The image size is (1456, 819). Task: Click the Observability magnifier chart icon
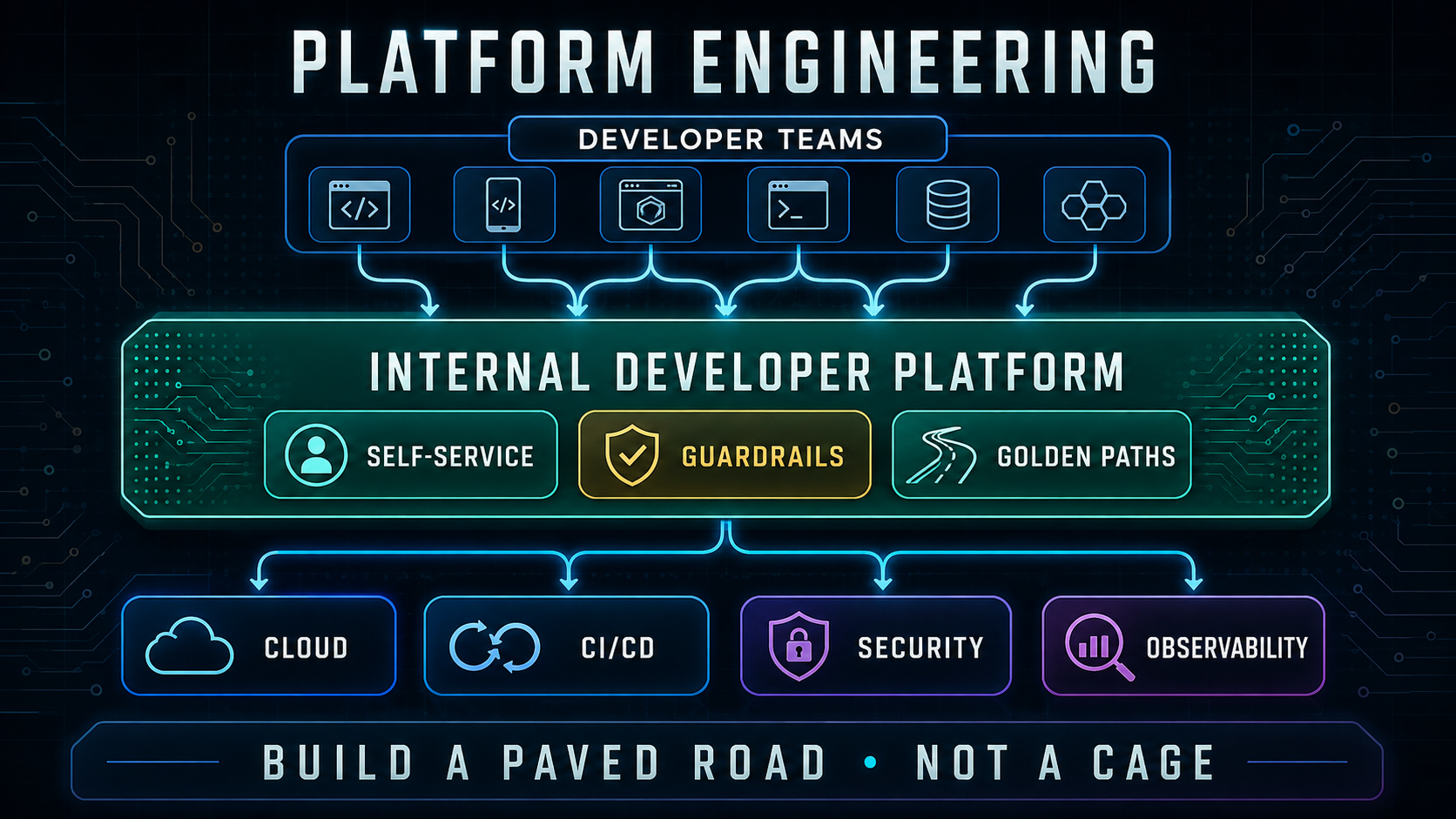click(1099, 647)
